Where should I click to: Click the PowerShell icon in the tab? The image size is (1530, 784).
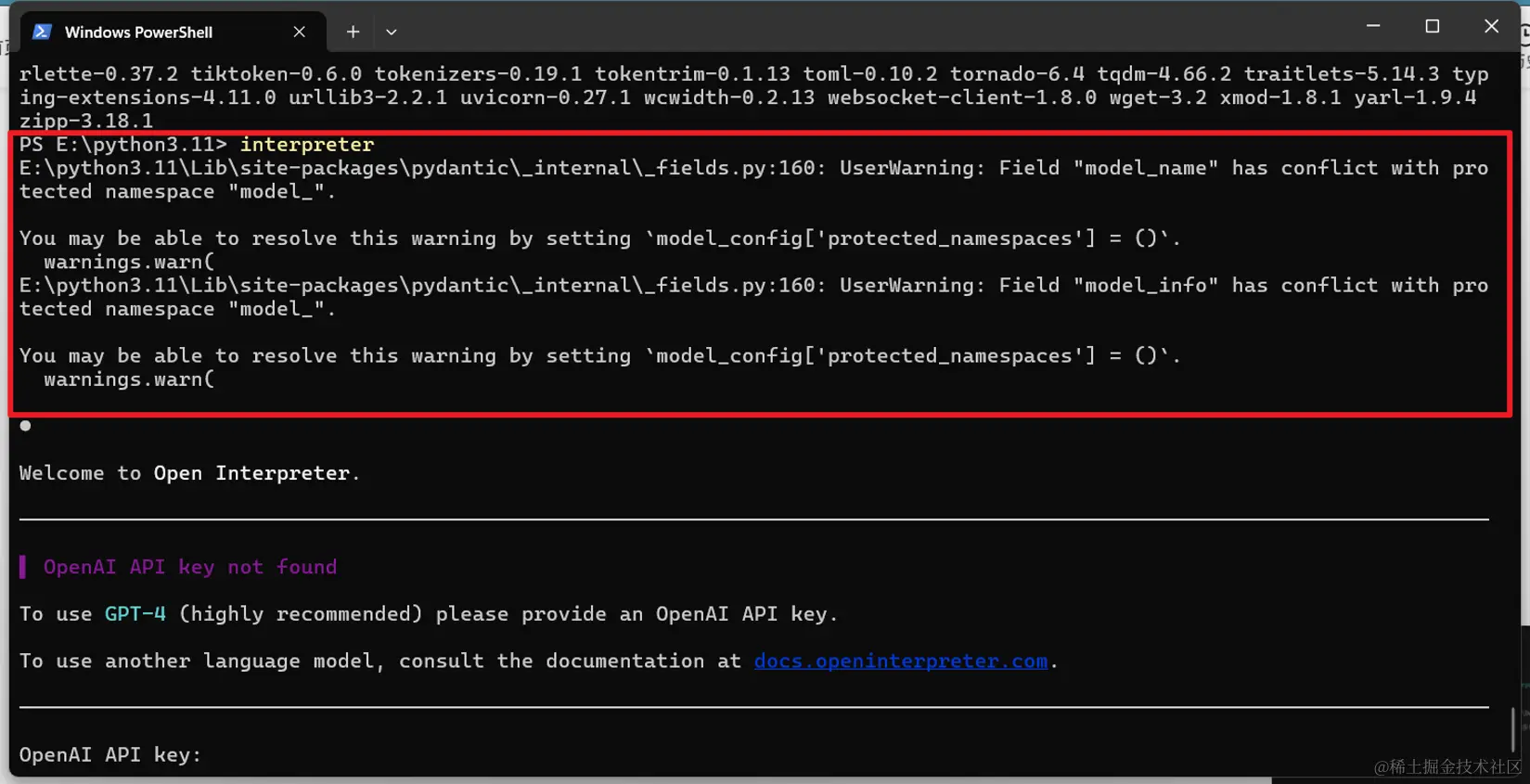(42, 32)
